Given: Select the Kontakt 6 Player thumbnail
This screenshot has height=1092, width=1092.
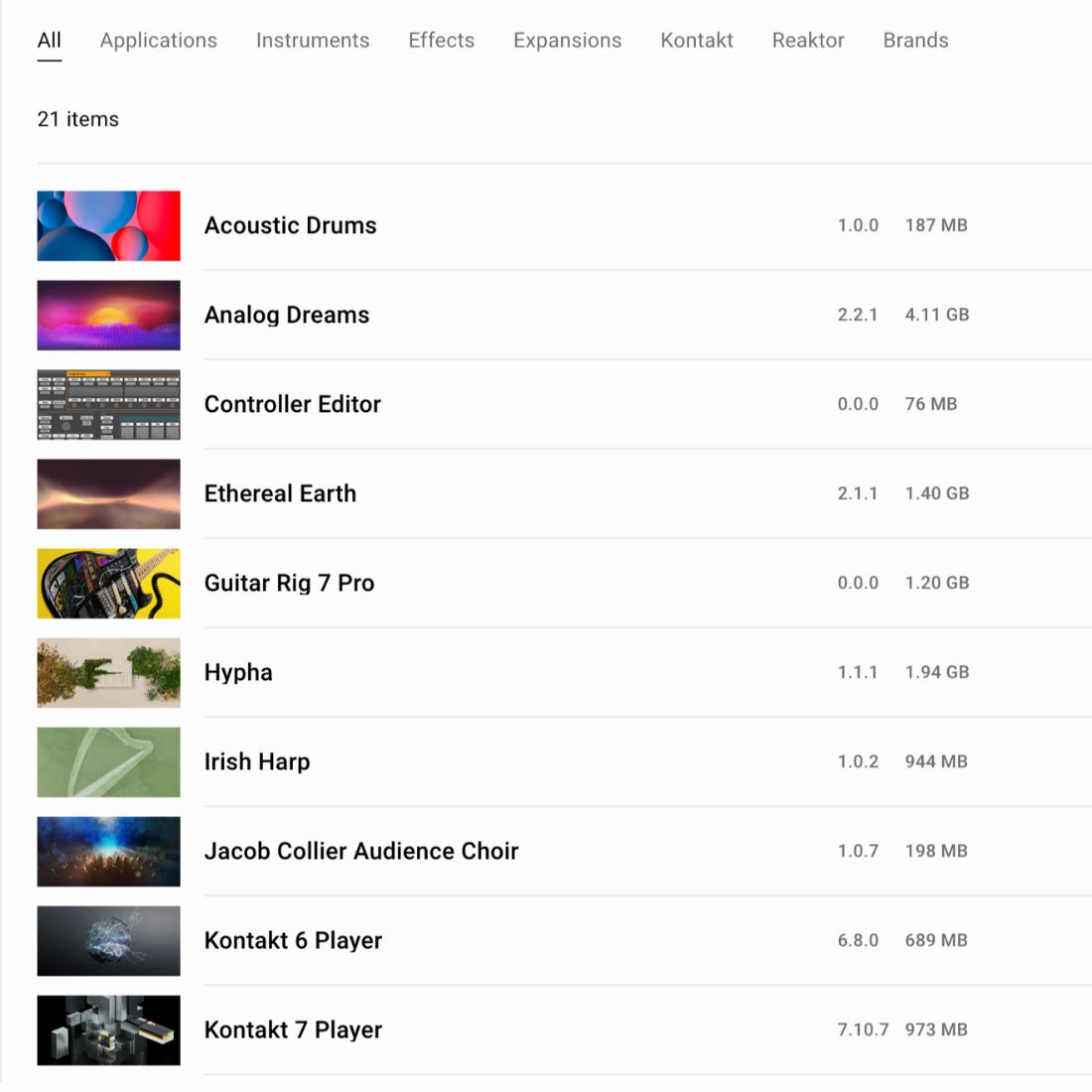Looking at the screenshot, I should (108, 941).
